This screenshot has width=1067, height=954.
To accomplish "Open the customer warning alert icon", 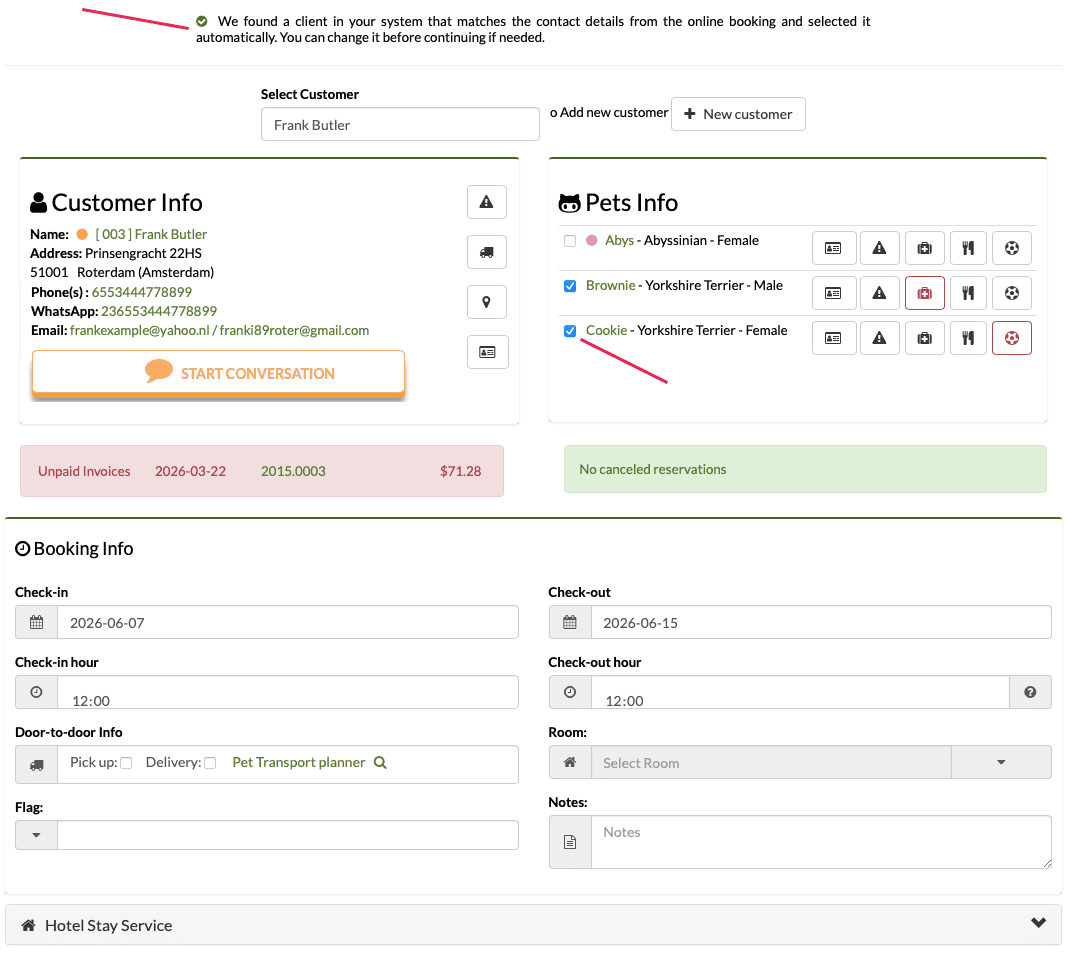I will [487, 202].
